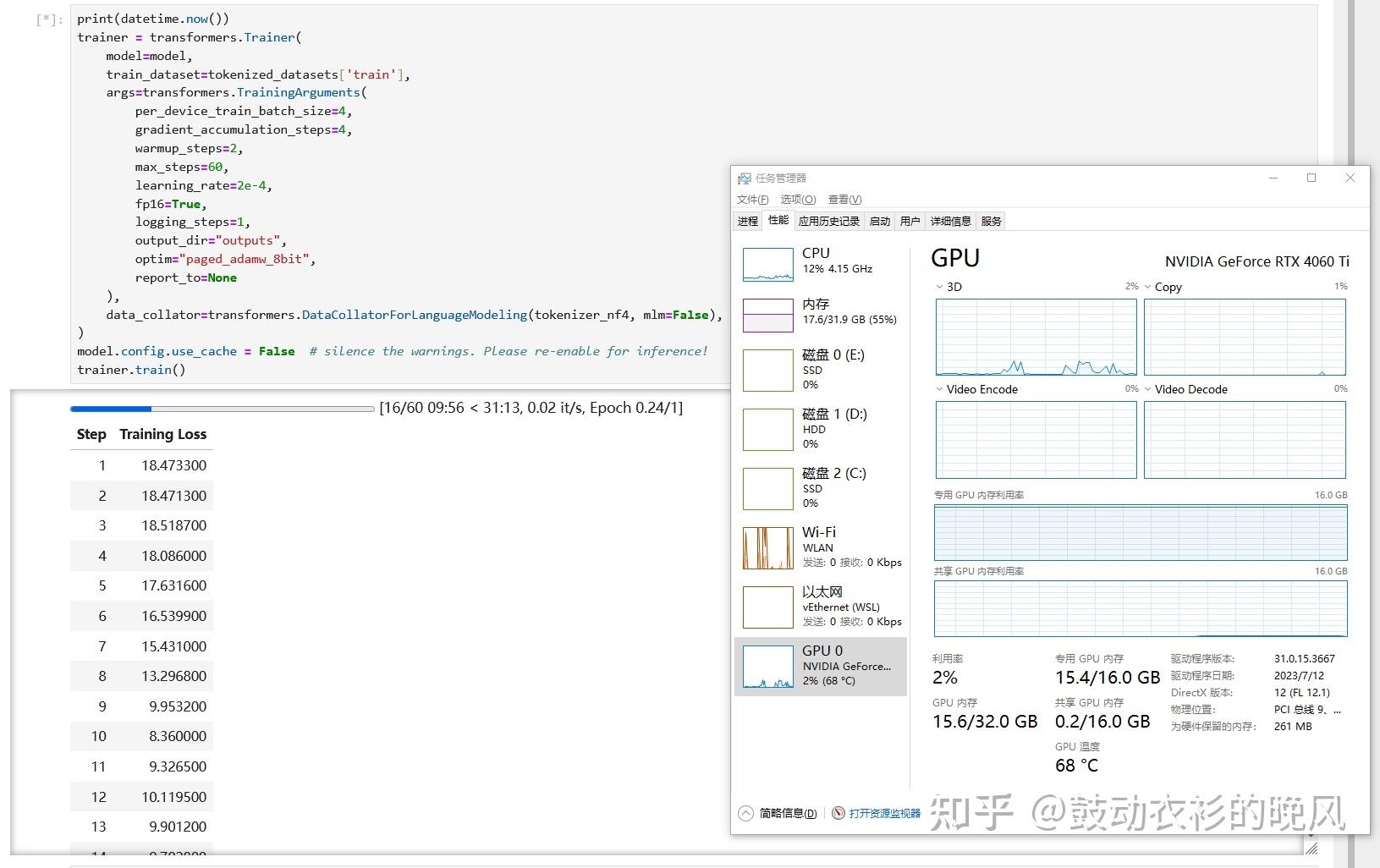Click the GPU 0 NVIDIA GeForce sidebar entry
1380x868 pixels.
tap(846, 667)
